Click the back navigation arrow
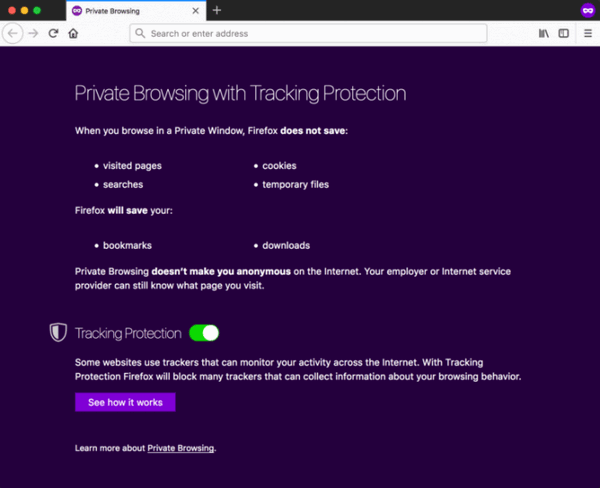 point(13,33)
